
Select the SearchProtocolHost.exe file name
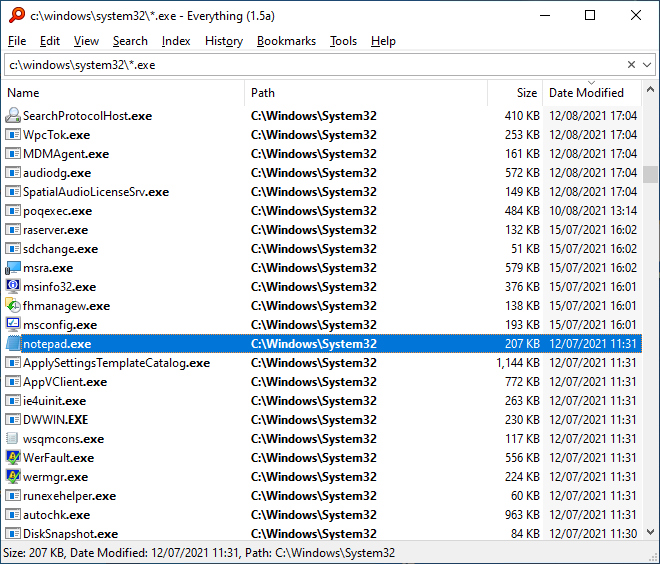[x=88, y=116]
